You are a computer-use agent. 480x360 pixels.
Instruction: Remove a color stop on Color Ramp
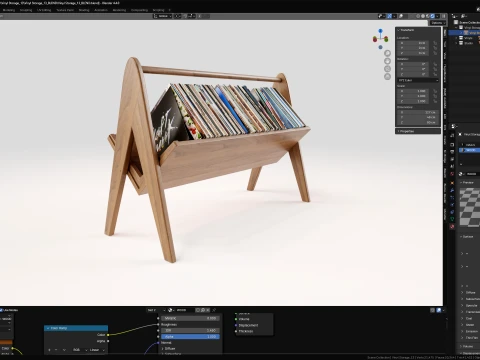click(56, 350)
